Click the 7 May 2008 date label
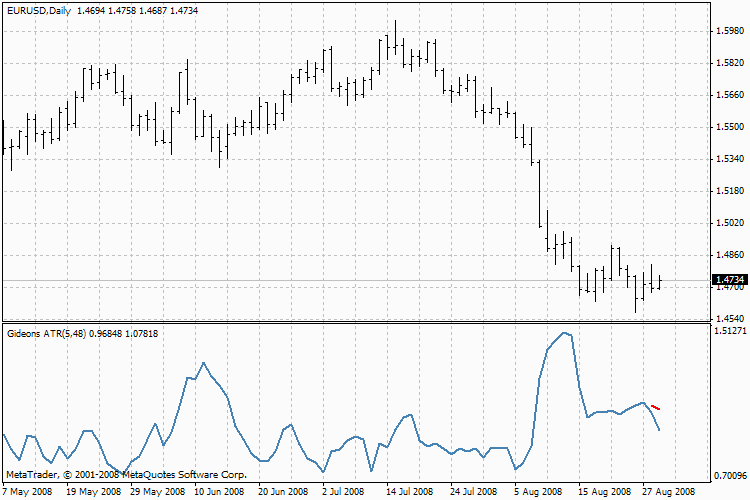The height and width of the screenshot is (500, 750). [29, 492]
